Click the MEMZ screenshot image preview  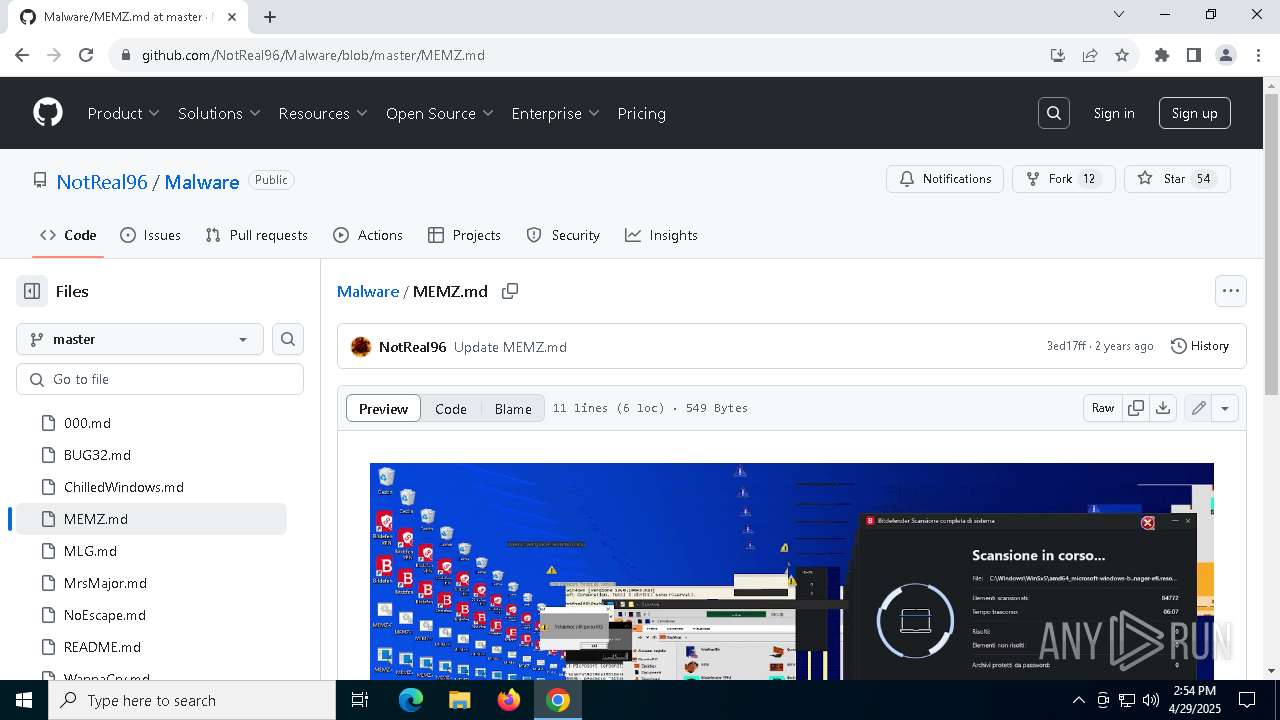click(792, 571)
